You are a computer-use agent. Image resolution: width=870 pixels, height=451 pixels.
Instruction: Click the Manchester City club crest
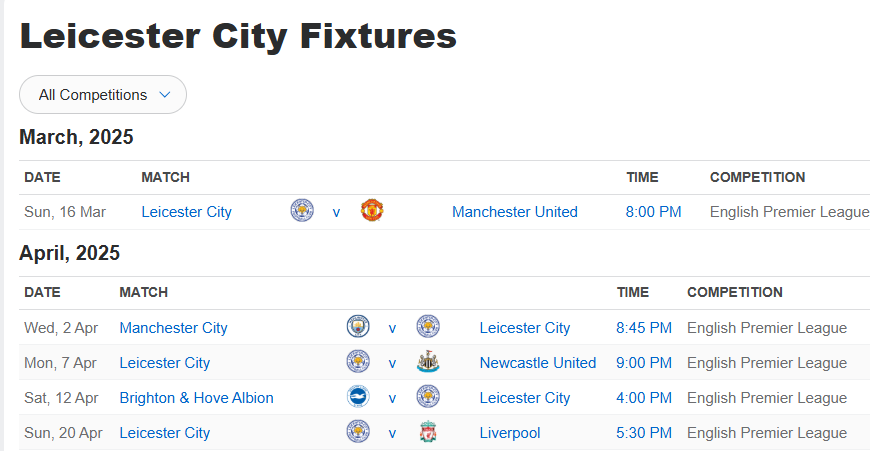coord(357,327)
